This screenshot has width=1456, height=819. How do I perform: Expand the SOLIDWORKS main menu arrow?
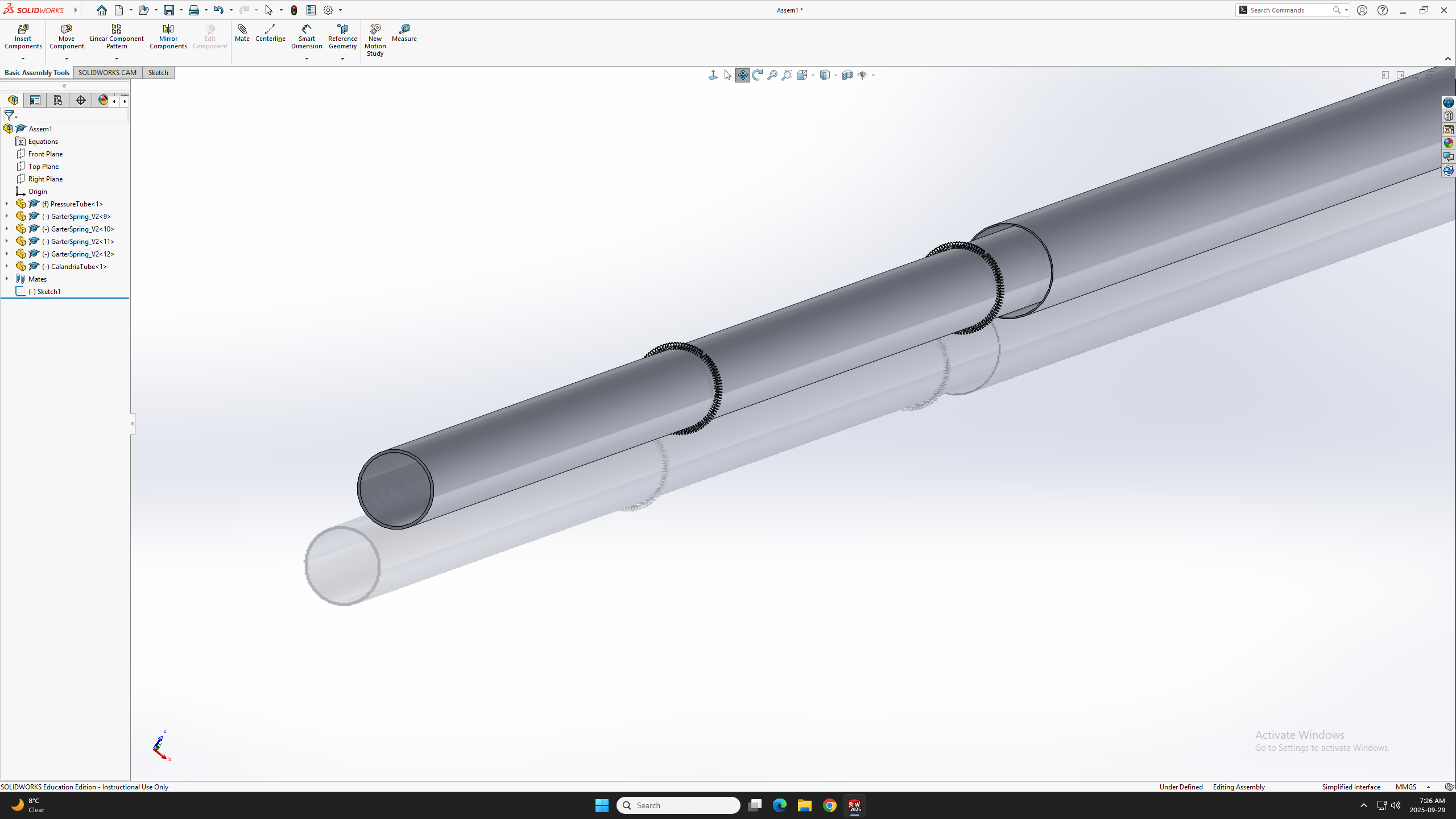coord(76,10)
